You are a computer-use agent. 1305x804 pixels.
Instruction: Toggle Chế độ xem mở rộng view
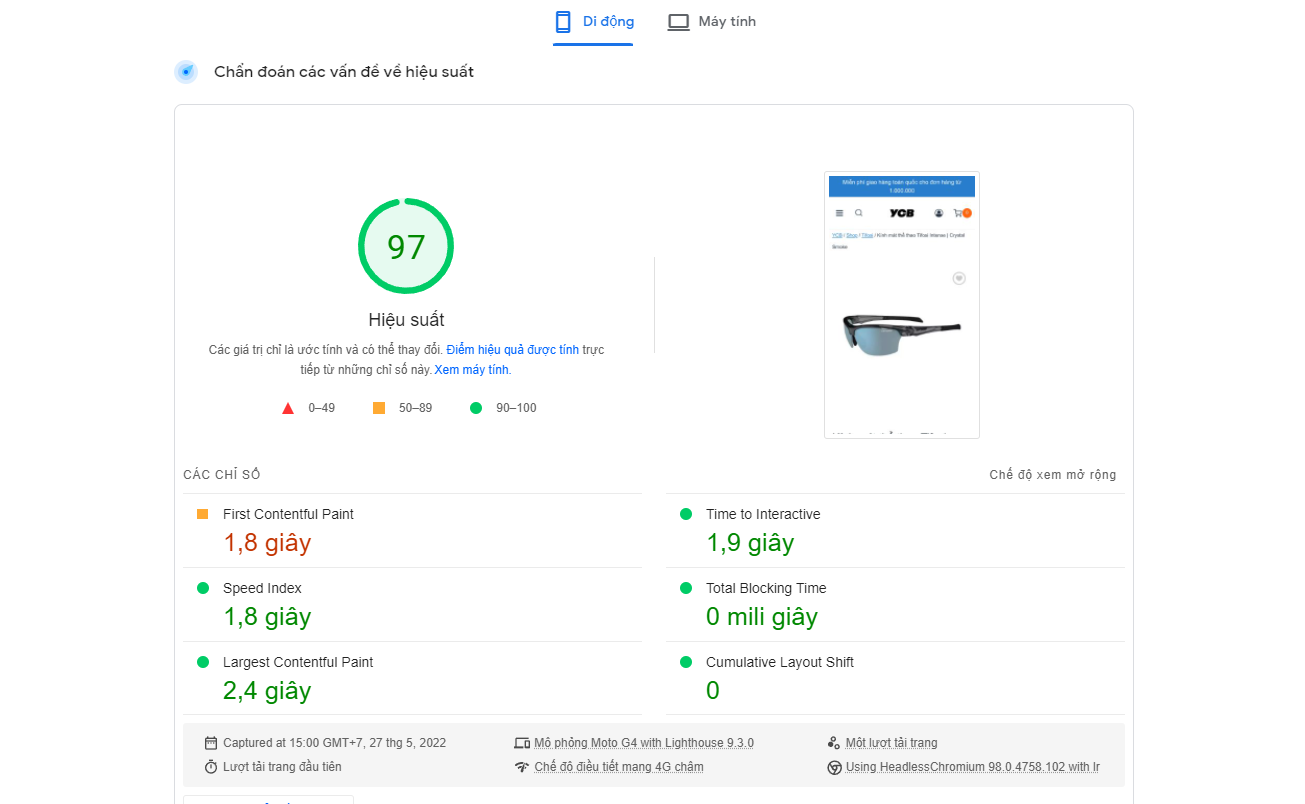pos(1052,475)
